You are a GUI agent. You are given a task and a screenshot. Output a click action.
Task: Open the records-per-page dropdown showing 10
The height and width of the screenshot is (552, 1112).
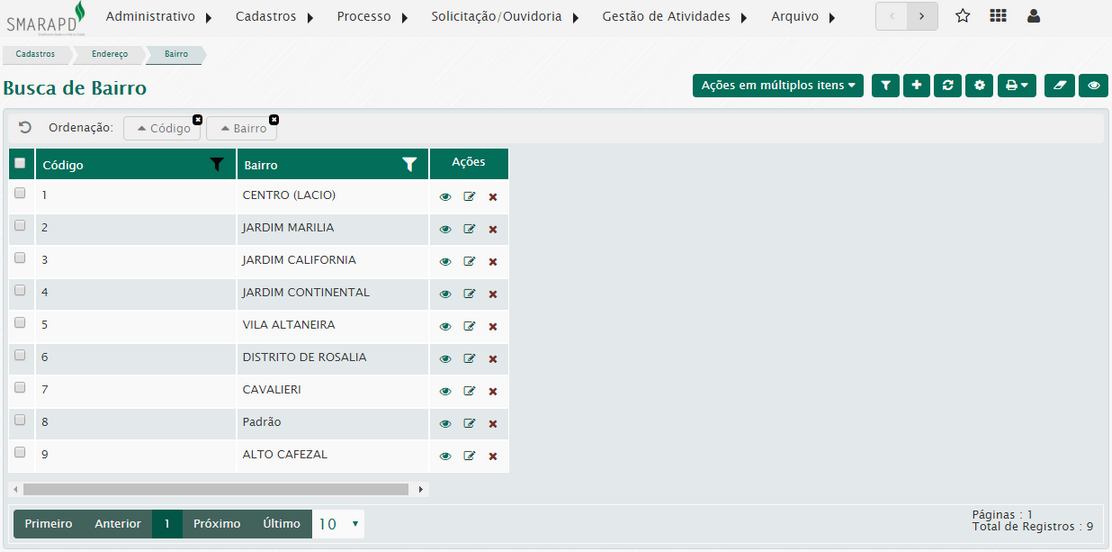pyautogui.click(x=338, y=524)
